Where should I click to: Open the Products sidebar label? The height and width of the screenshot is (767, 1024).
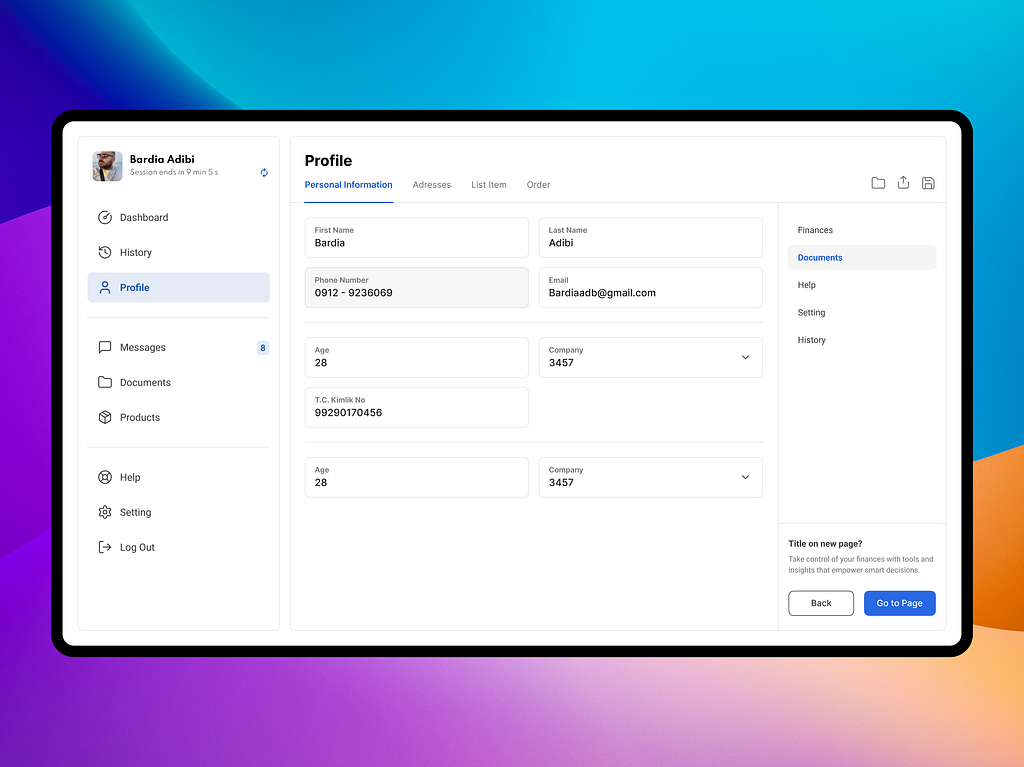140,417
